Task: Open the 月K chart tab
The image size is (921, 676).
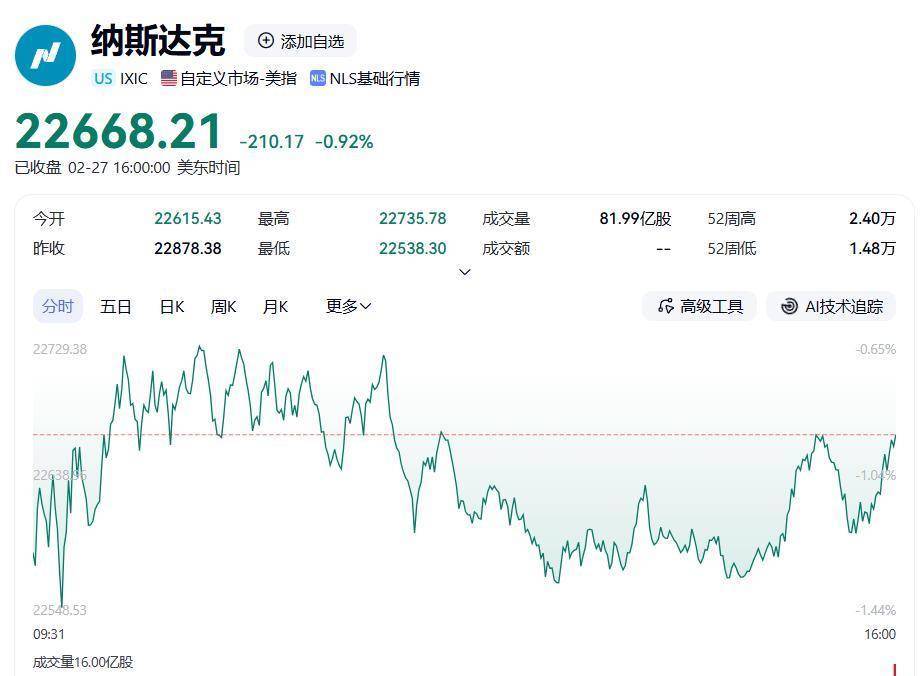Action: coord(275,306)
